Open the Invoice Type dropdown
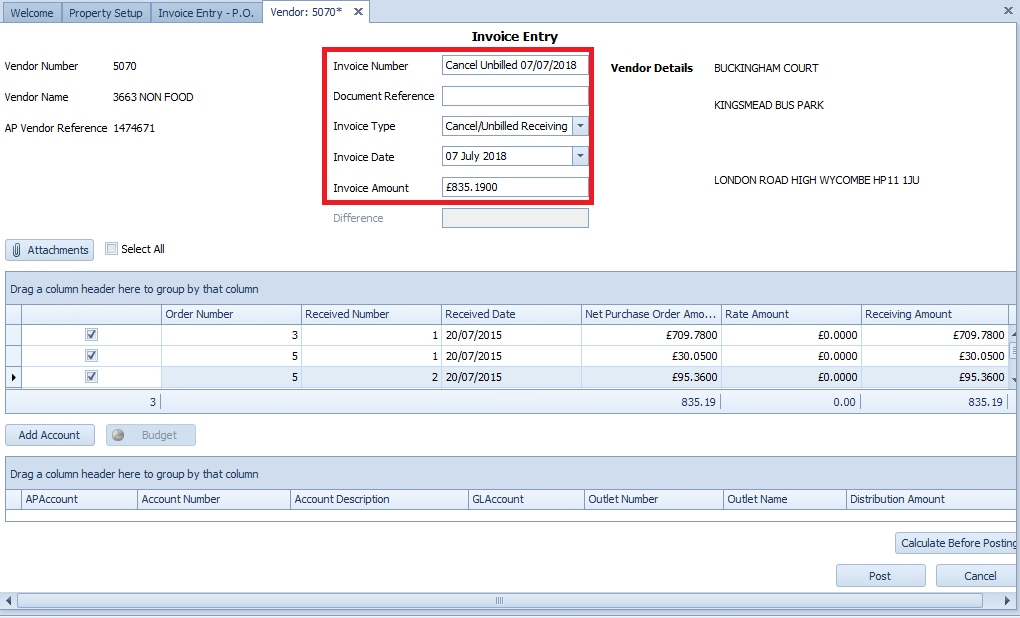Screen dimensions: 1020x618 [x=580, y=126]
